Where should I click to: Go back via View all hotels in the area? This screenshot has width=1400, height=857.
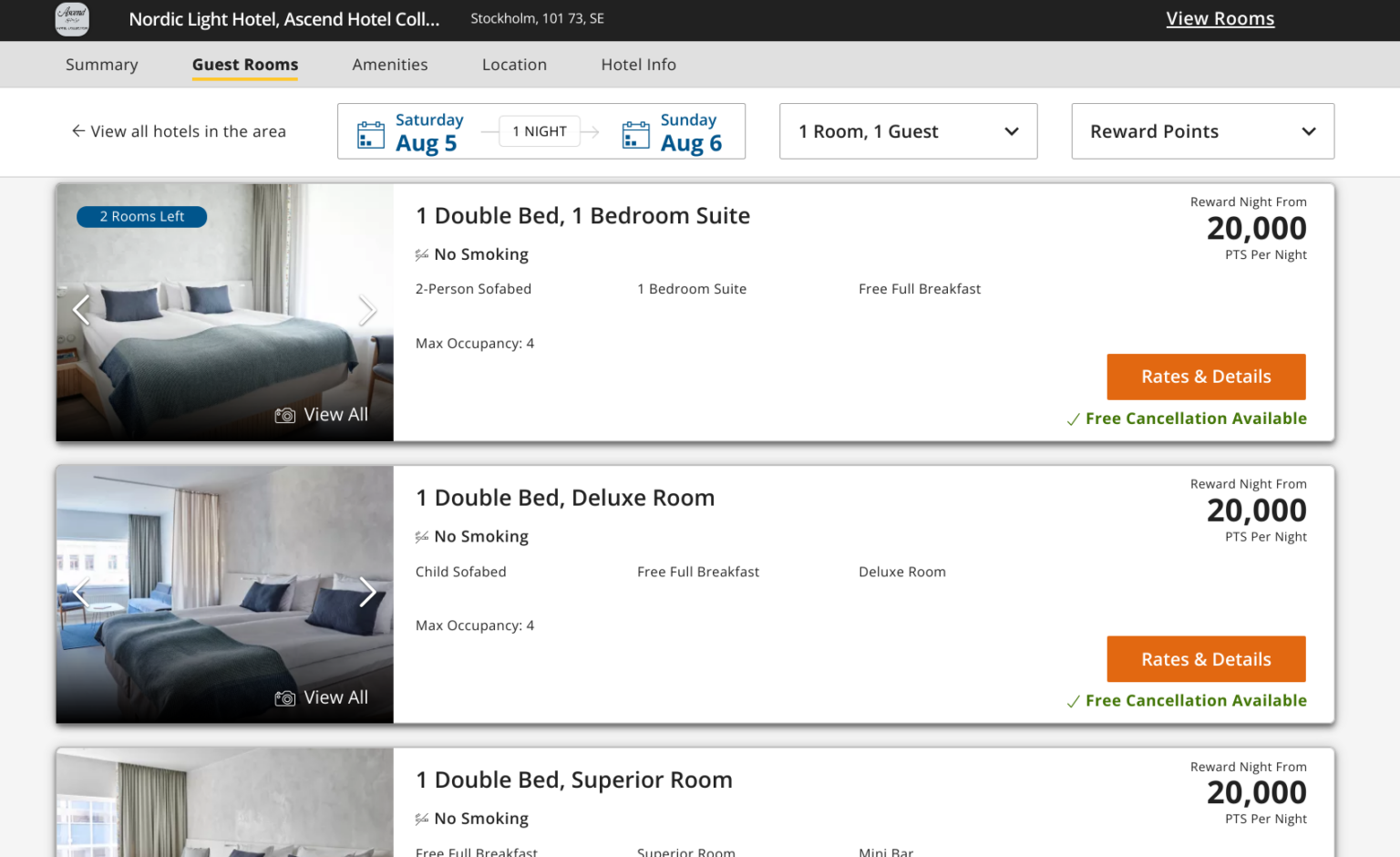pyautogui.click(x=179, y=131)
